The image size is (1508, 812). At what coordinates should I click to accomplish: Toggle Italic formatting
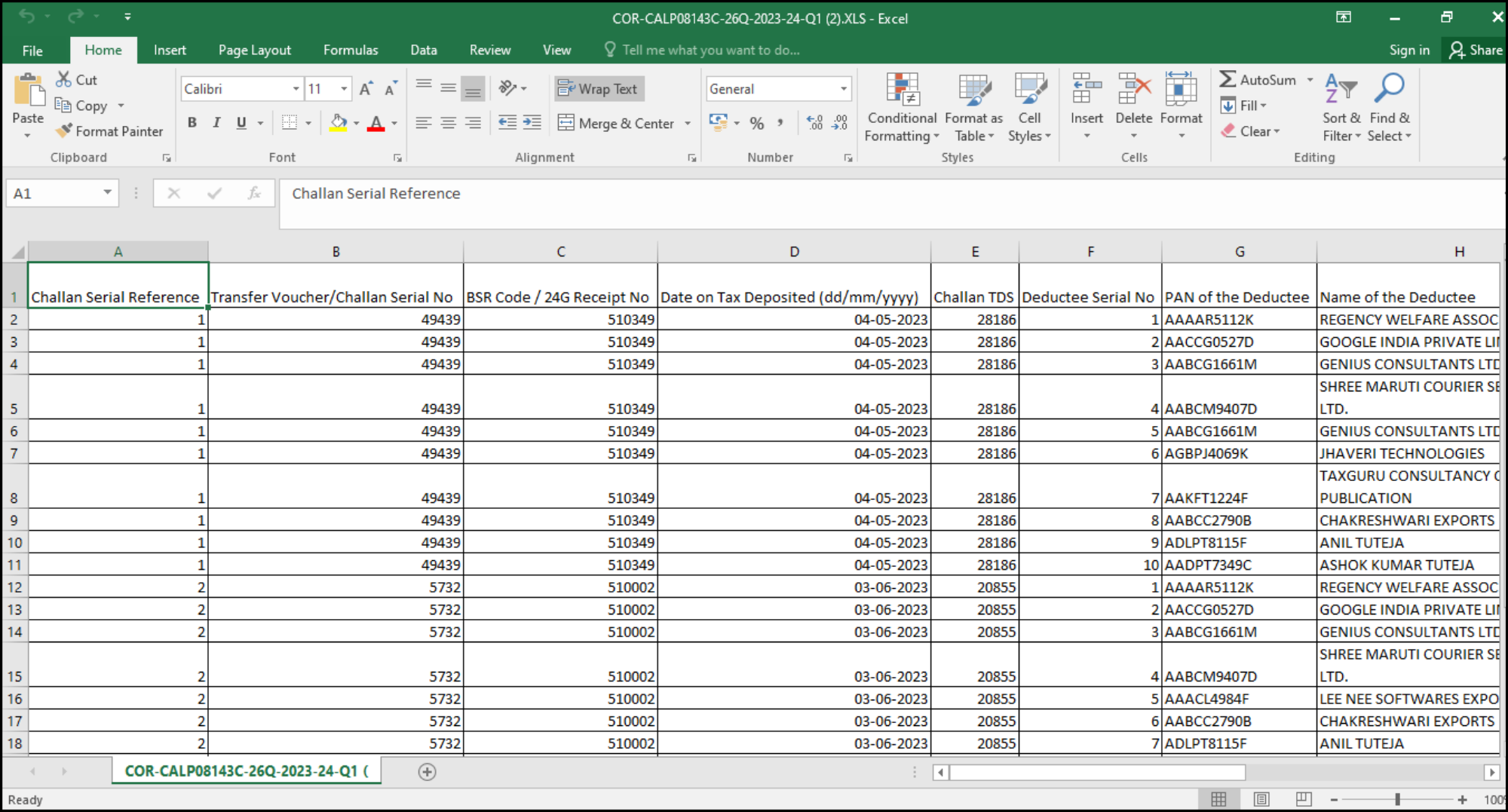click(216, 123)
